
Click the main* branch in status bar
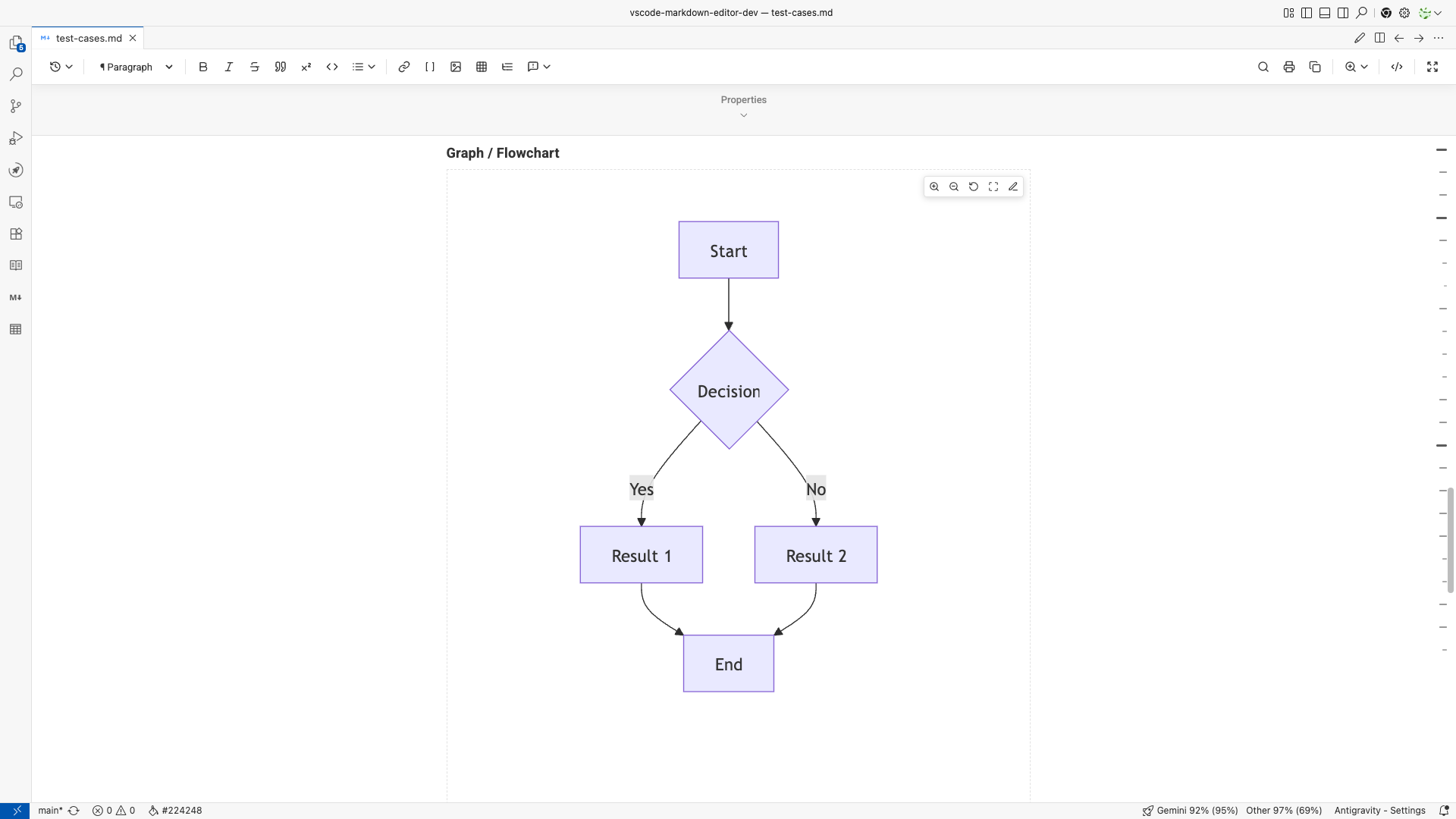(50, 811)
